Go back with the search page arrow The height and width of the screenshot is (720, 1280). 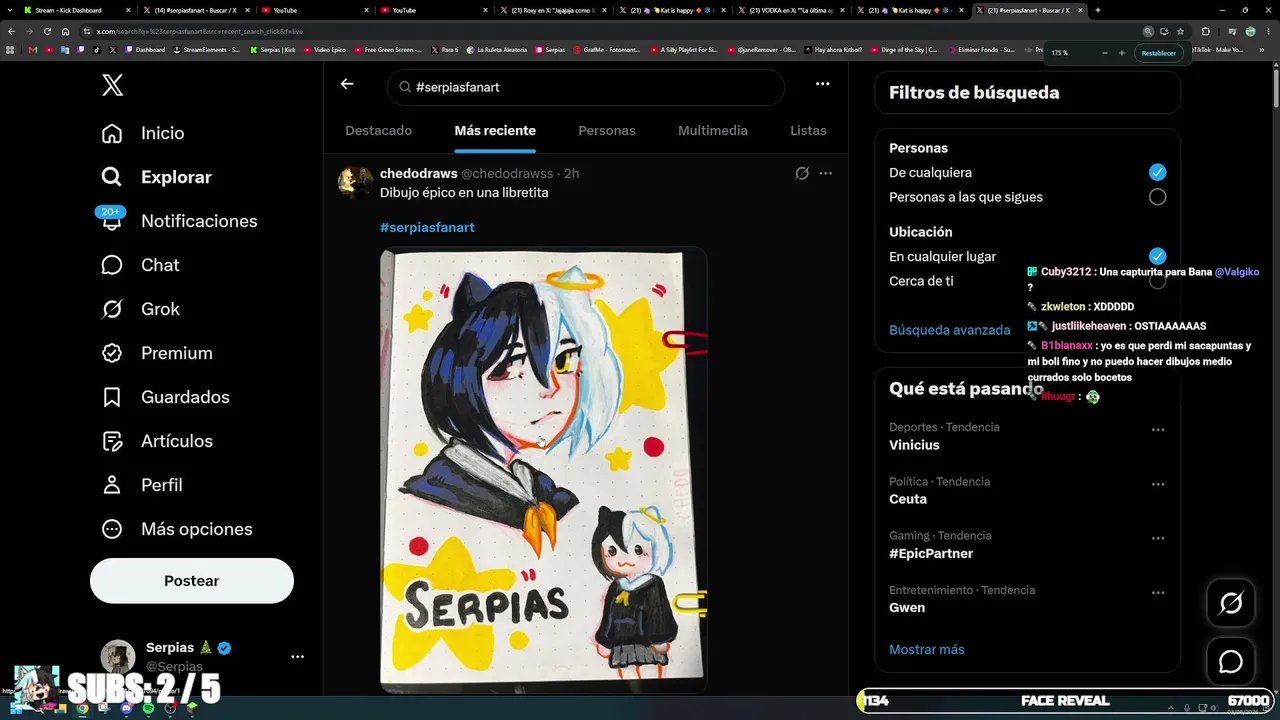click(x=347, y=84)
